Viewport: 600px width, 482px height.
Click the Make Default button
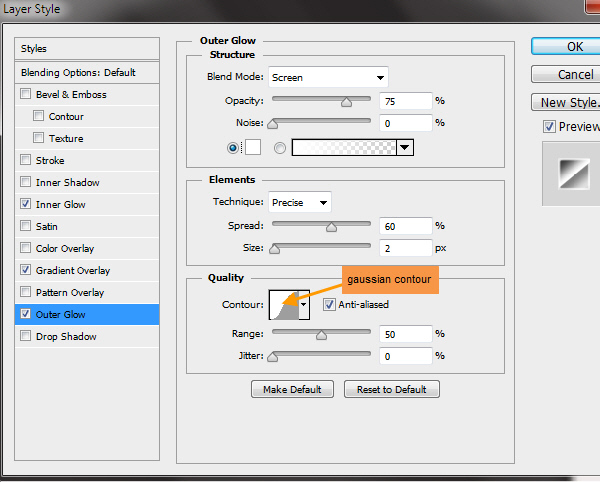(293, 389)
